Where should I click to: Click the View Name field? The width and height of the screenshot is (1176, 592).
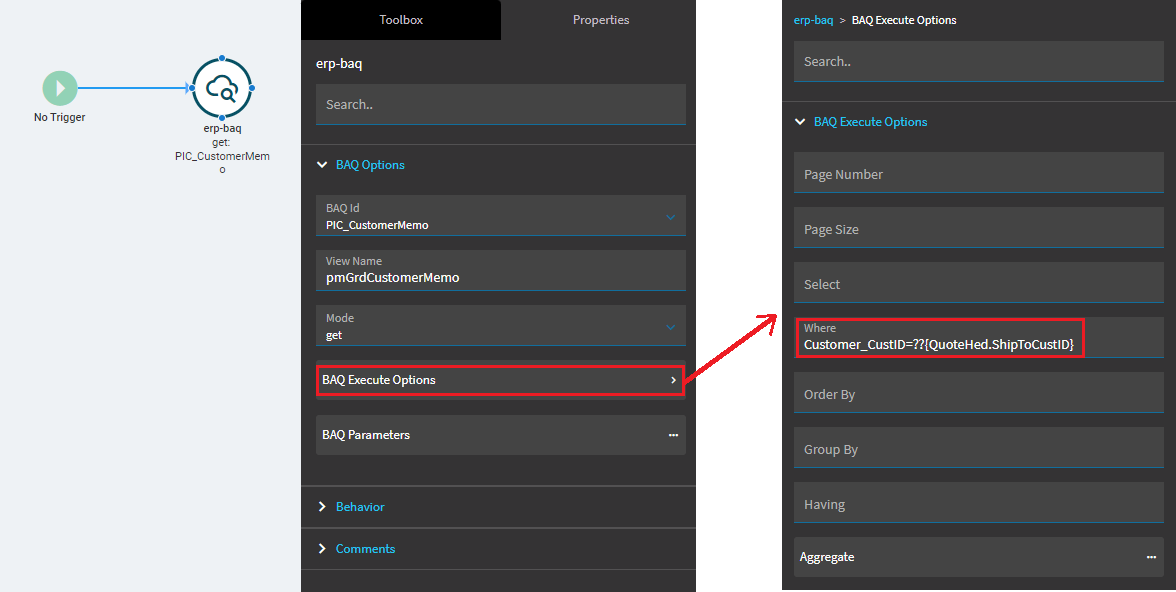[x=501, y=270]
